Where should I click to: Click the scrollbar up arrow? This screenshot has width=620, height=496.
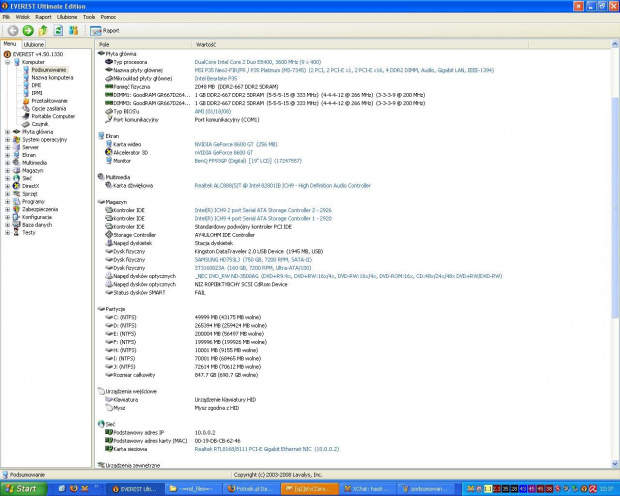pos(615,44)
